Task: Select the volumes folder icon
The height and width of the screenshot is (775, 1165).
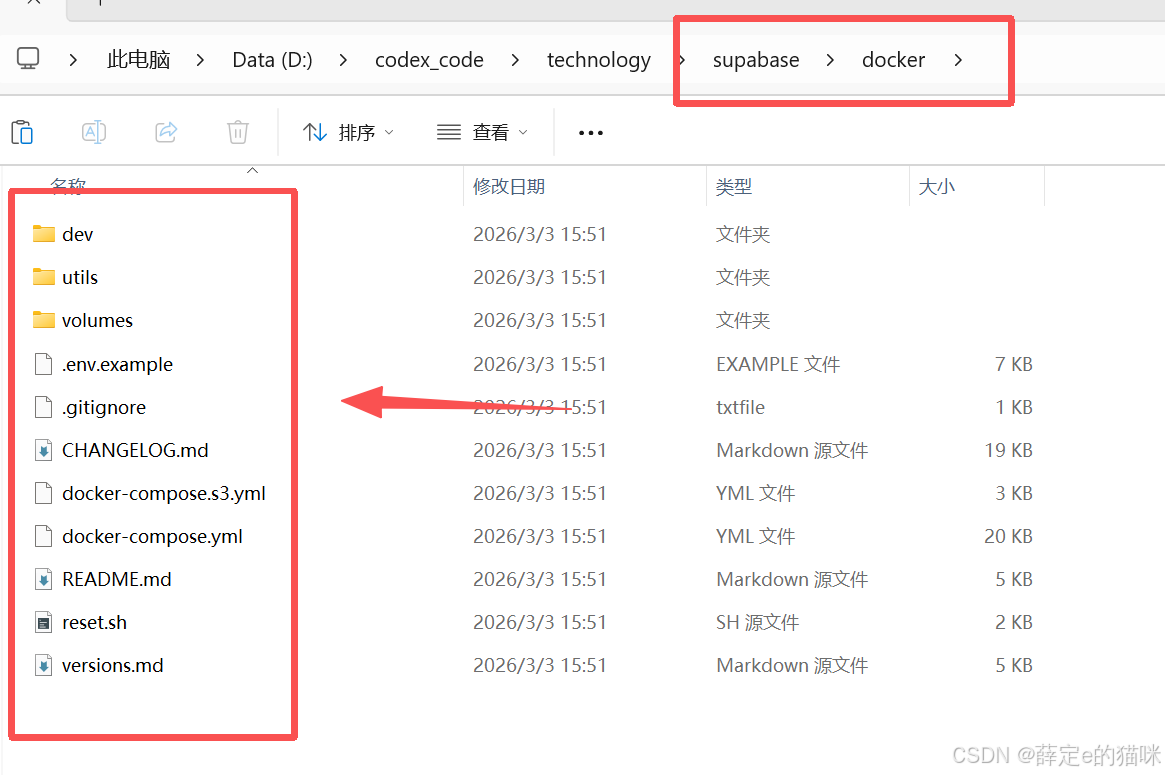Action: tap(44, 320)
